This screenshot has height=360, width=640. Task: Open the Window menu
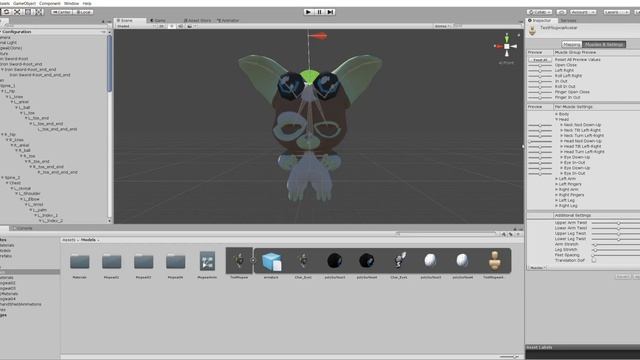point(71,3)
